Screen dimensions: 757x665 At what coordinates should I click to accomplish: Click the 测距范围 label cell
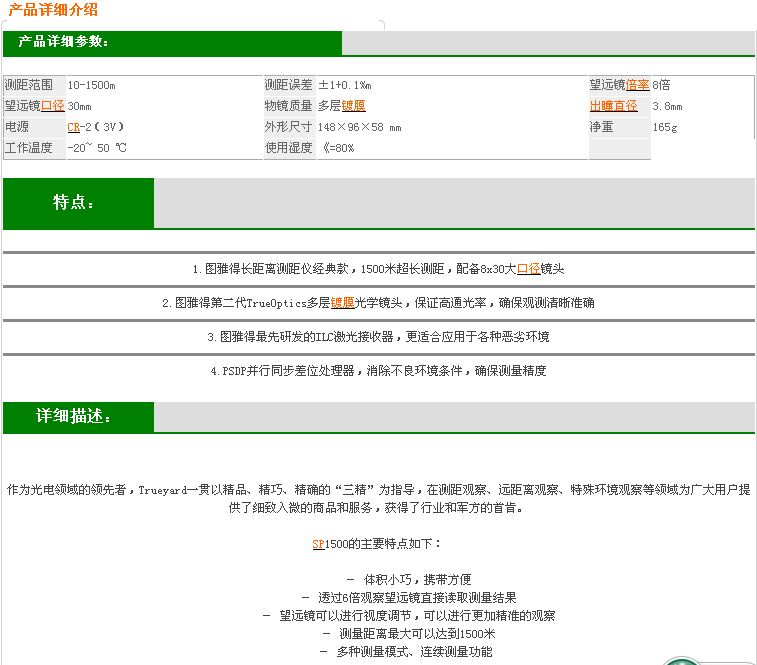pyautogui.click(x=34, y=85)
